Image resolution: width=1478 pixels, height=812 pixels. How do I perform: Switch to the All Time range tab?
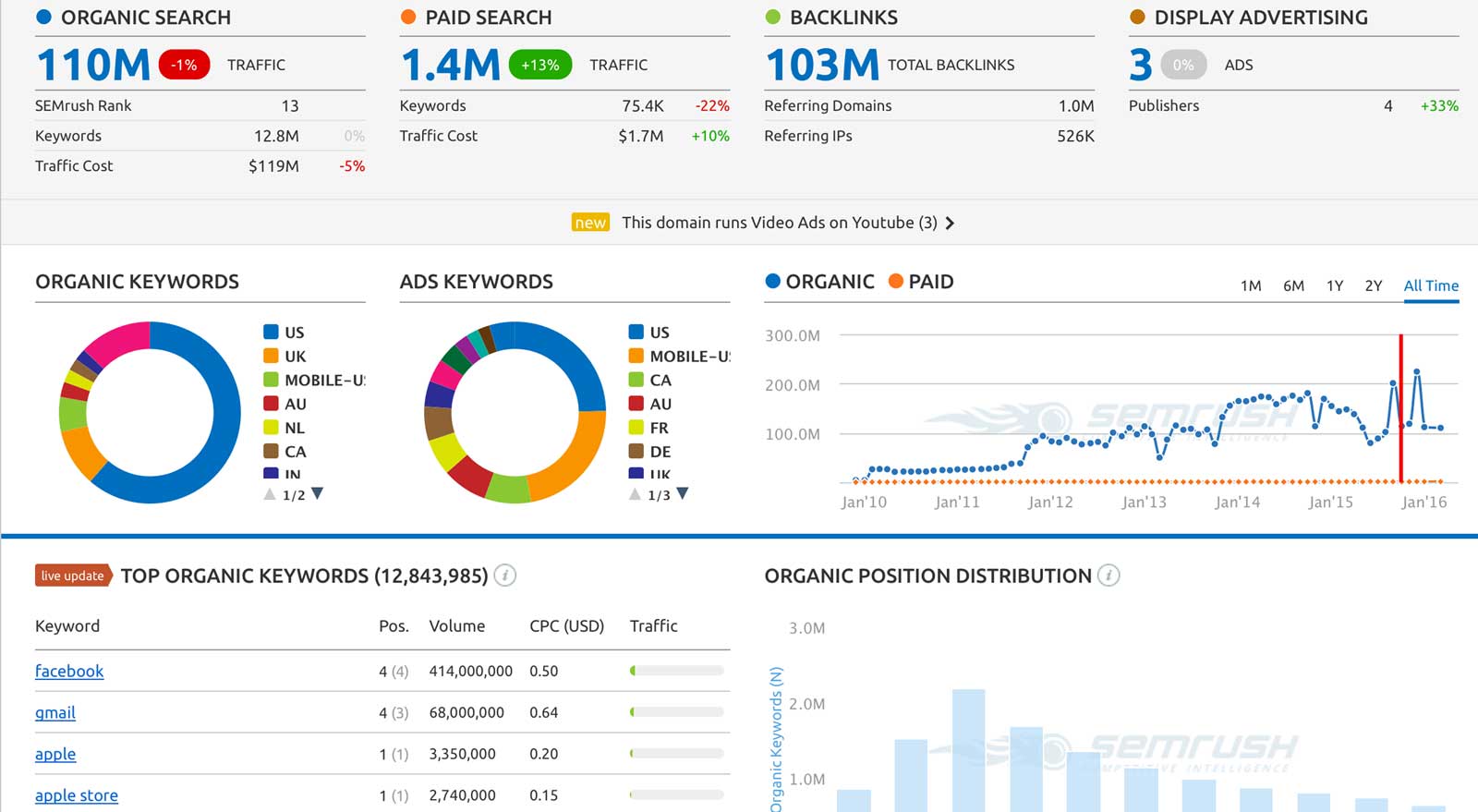click(x=1430, y=285)
